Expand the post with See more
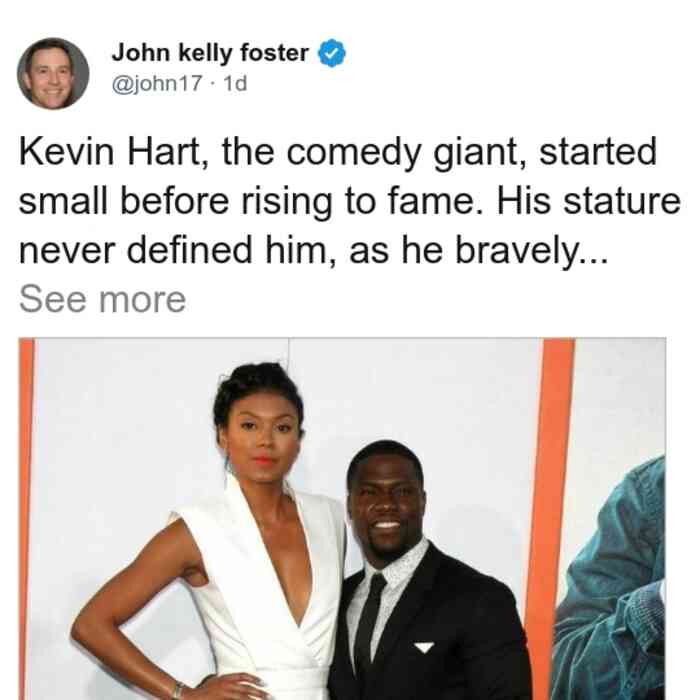700x700 pixels. point(102,299)
